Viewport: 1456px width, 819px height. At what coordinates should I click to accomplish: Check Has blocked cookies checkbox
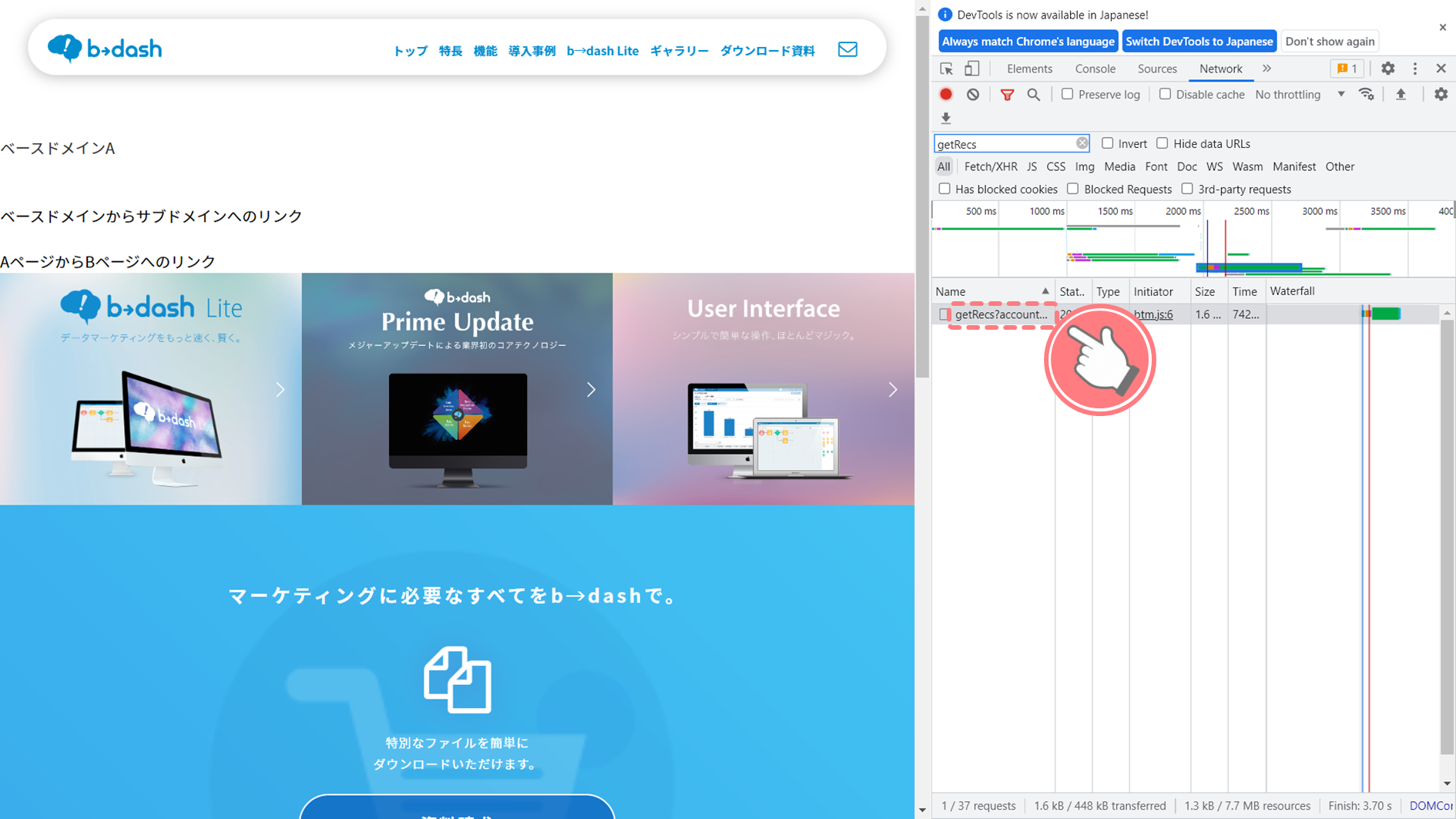tap(944, 189)
